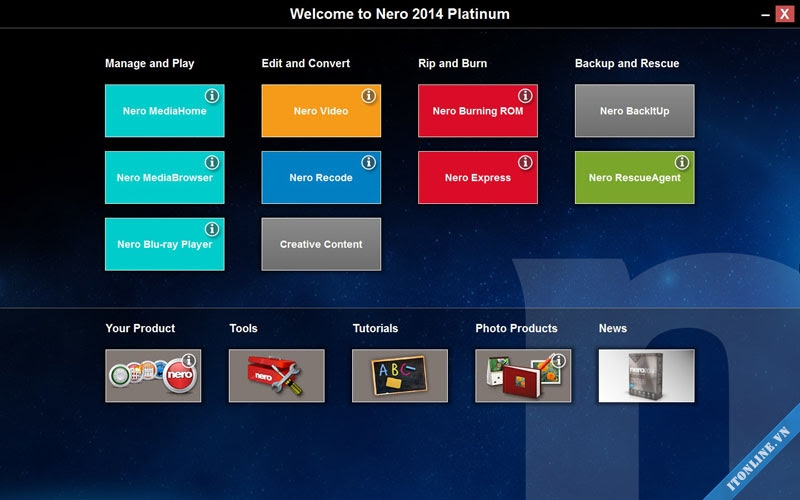This screenshot has width=800, height=500.
Task: View the Nero MediaBrowser info icon
Action: tap(212, 162)
